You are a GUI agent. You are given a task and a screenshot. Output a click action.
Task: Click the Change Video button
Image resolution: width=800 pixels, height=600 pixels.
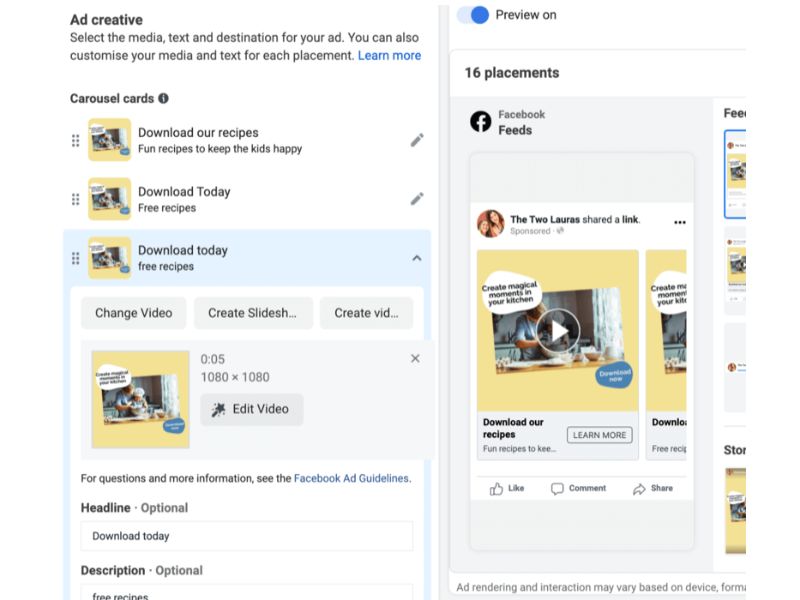click(134, 313)
